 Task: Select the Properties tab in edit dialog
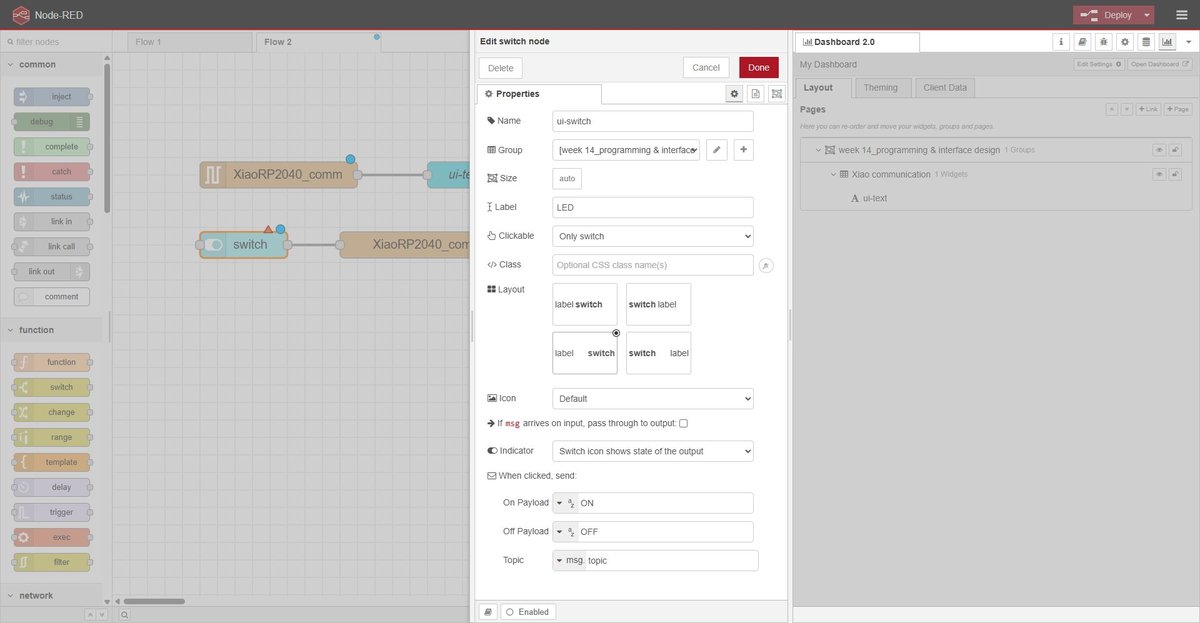[x=539, y=94]
